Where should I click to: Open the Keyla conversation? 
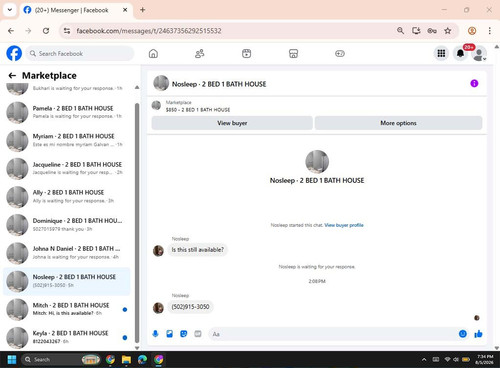pos(67,337)
